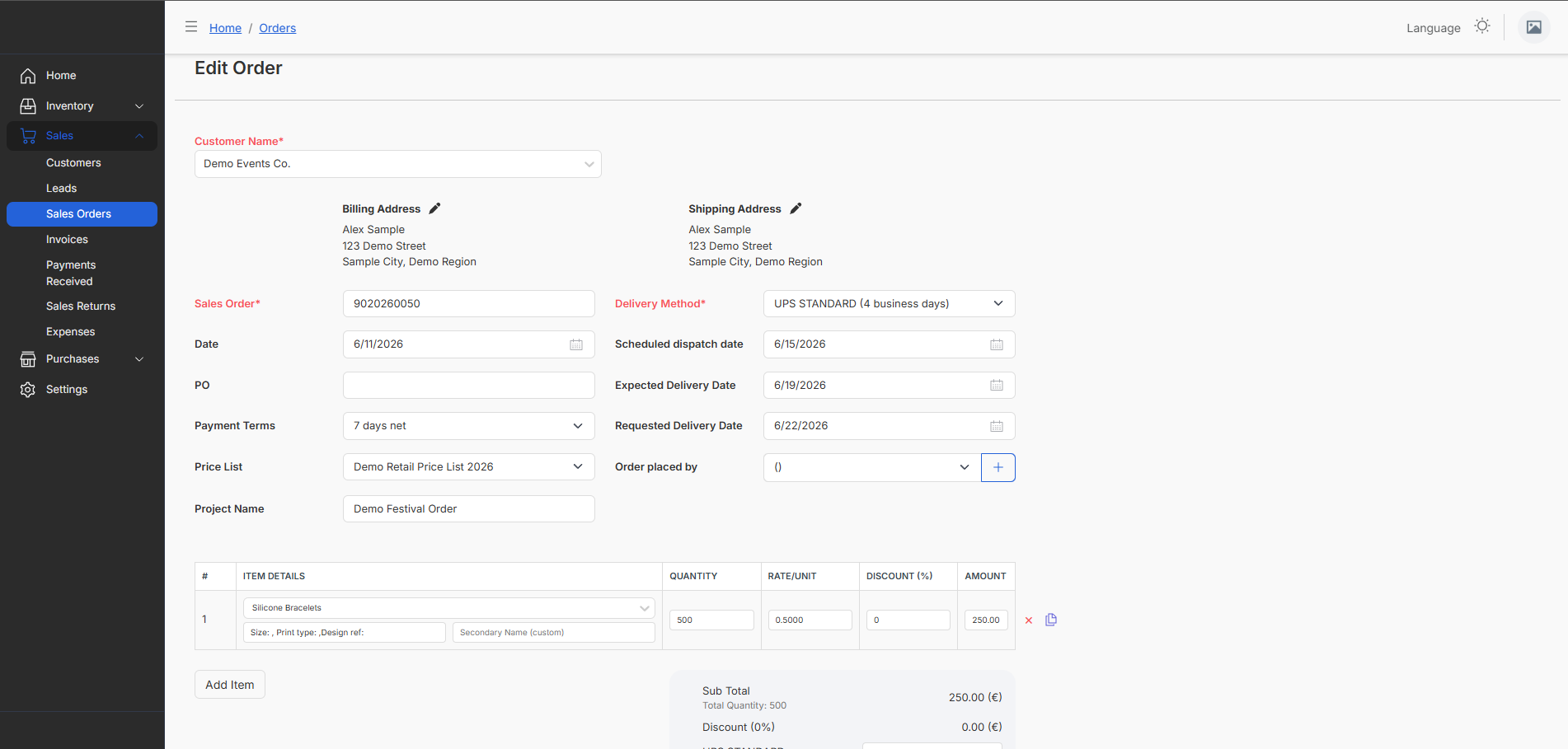Collapse the Sales menu chevron
This screenshot has width=1568, height=749.
pos(139,136)
